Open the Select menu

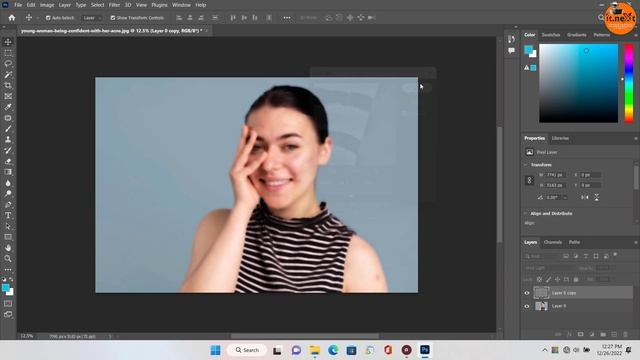97,5
